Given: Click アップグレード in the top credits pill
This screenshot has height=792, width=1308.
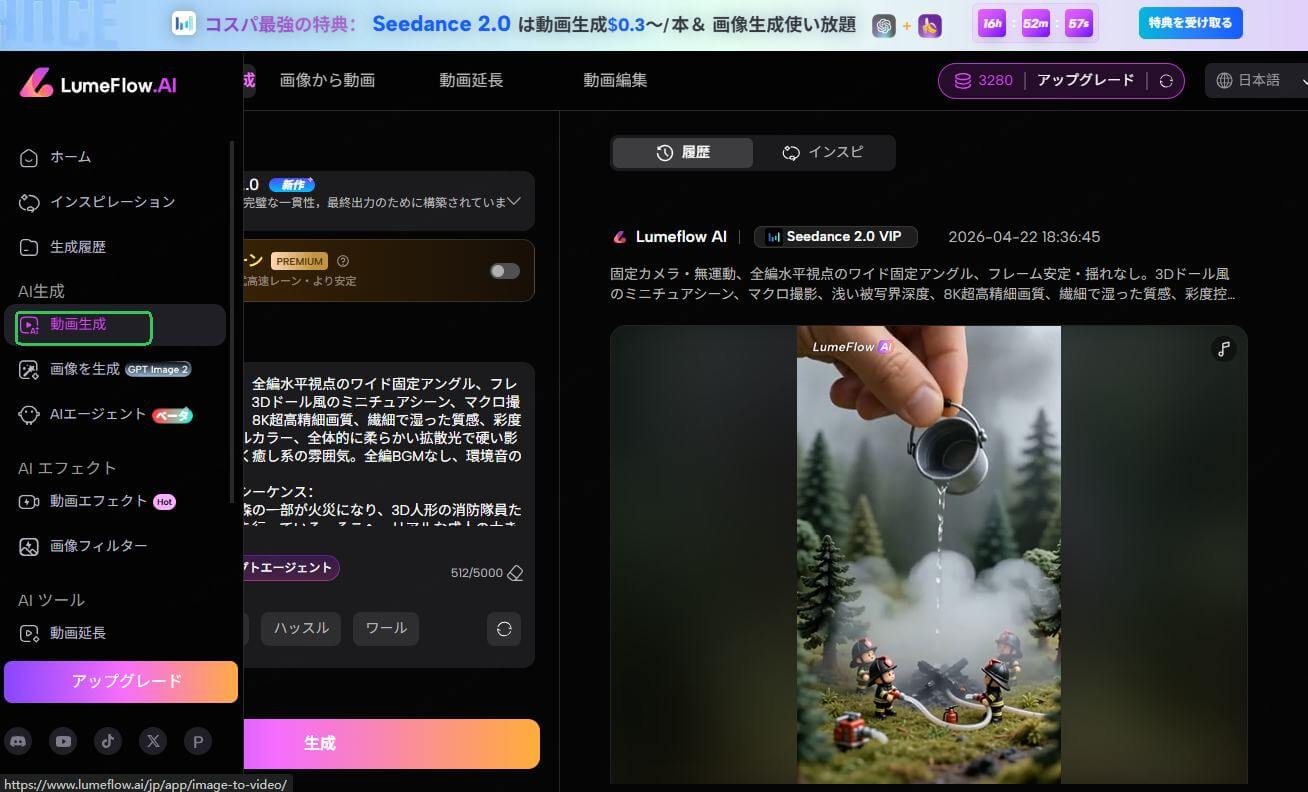Looking at the screenshot, I should (1085, 81).
